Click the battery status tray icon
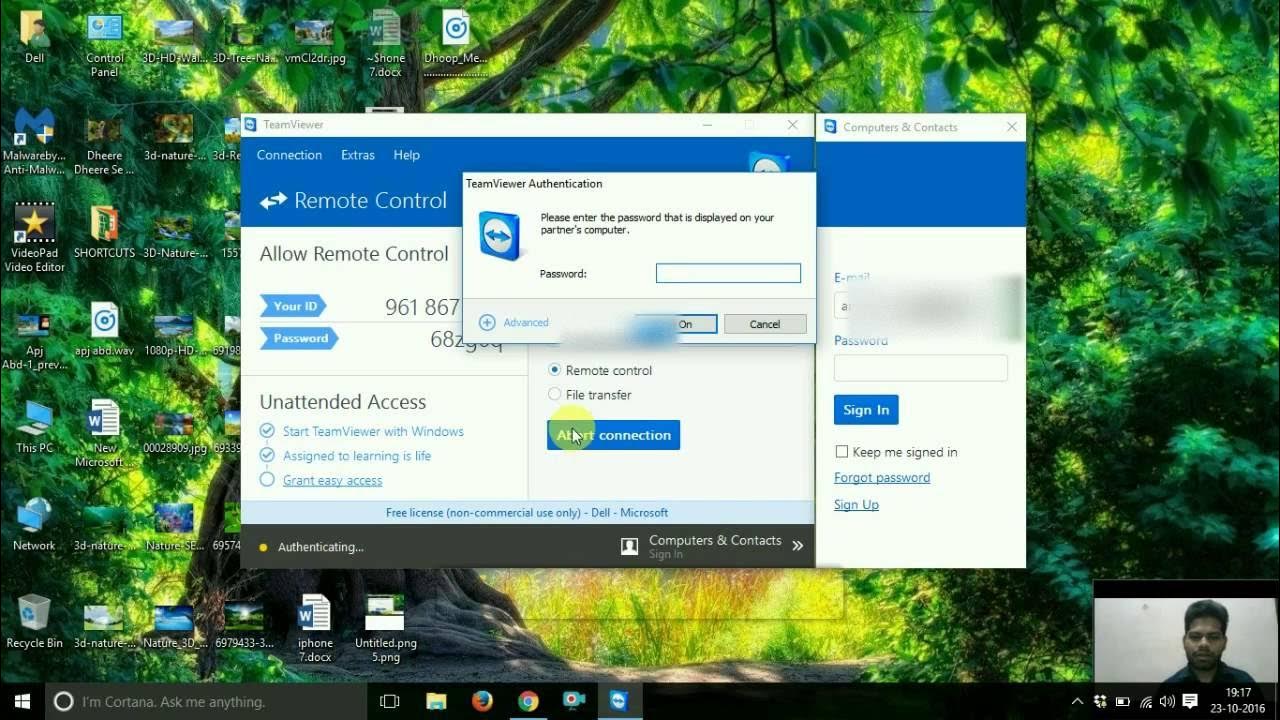The width and height of the screenshot is (1280, 720). (1123, 702)
